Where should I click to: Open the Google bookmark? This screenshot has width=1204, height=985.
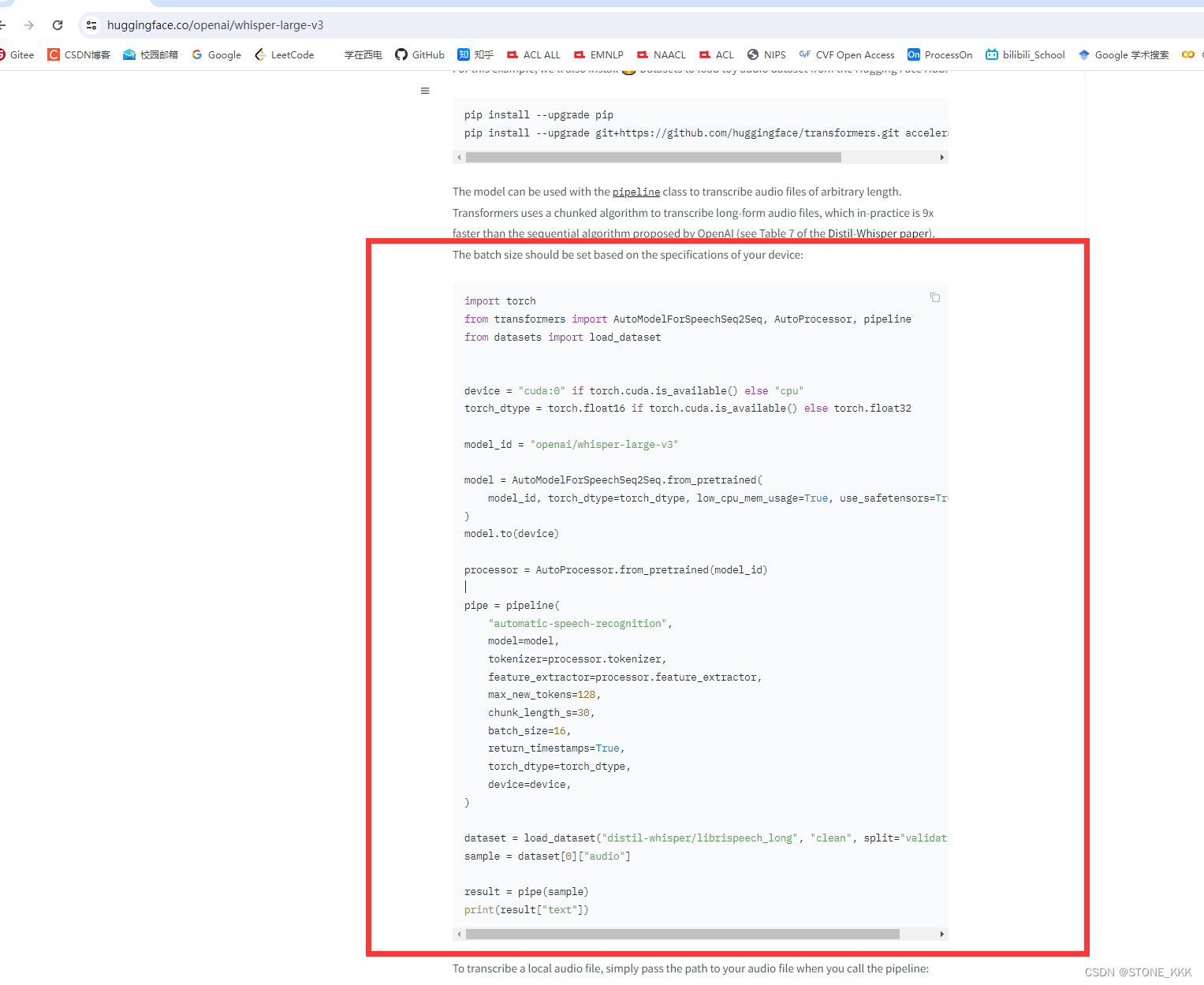217,54
